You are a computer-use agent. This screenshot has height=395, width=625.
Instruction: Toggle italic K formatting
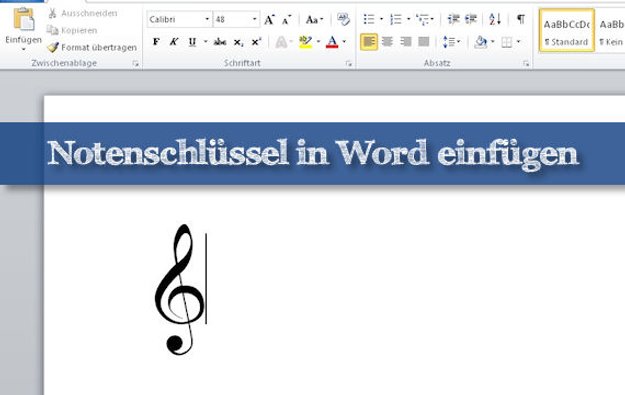point(174,41)
